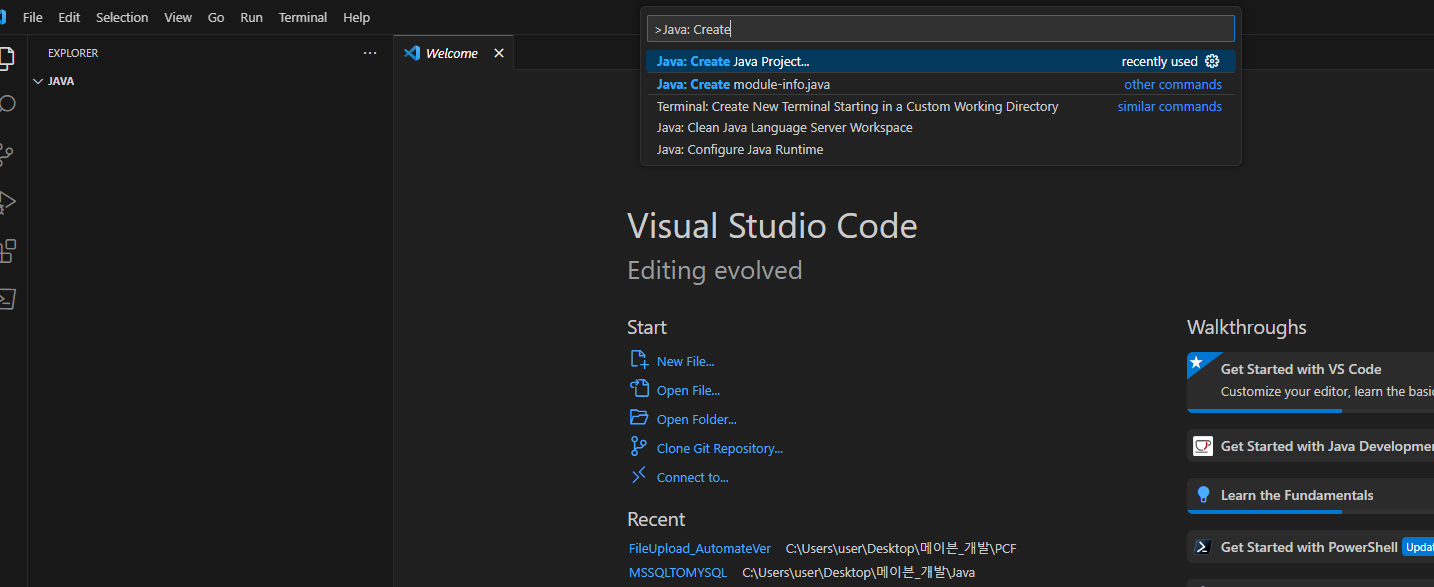
Task: Click the 'other commands' label
Action: 1173,85
